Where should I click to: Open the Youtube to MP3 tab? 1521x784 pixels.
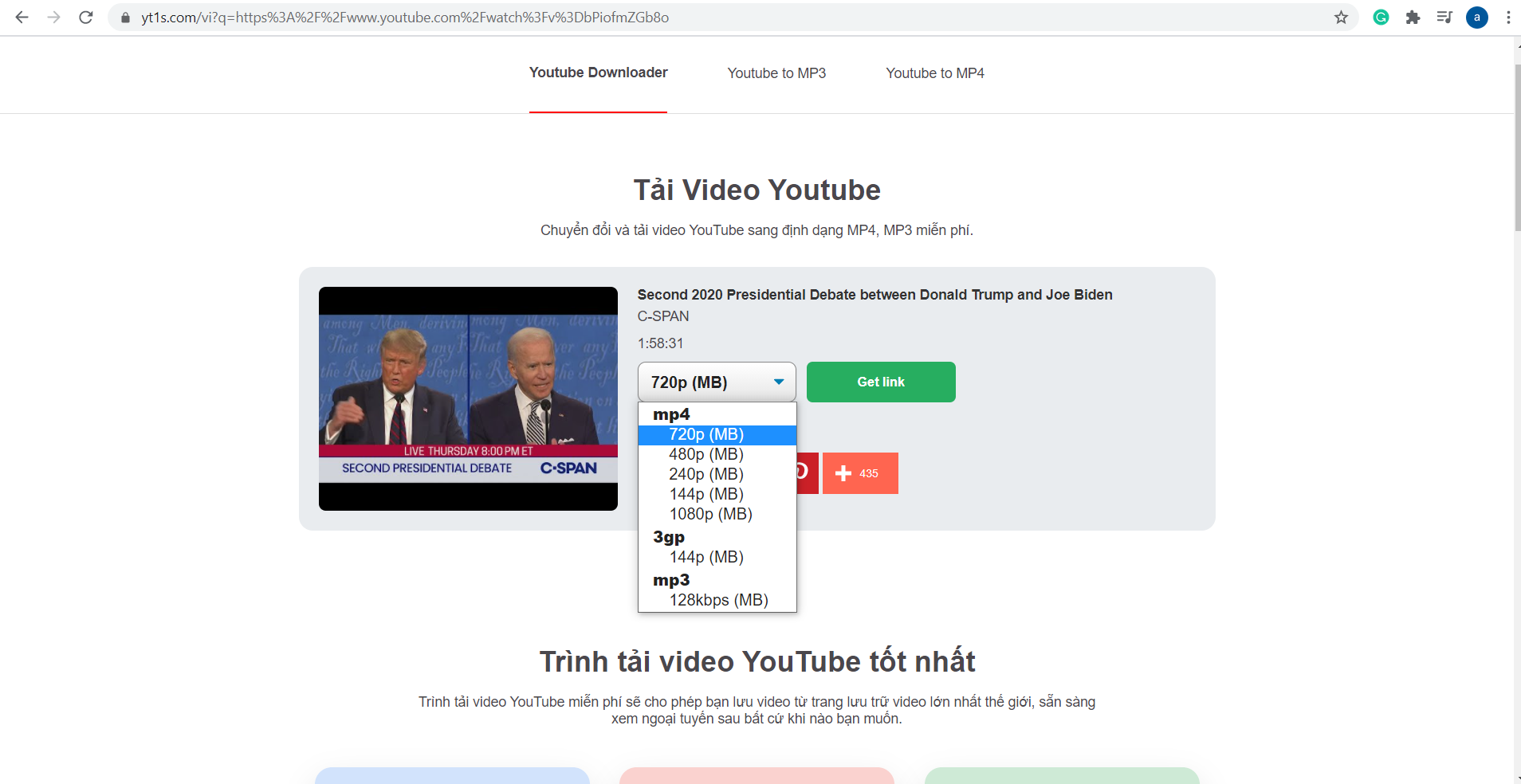pyautogui.click(x=776, y=73)
